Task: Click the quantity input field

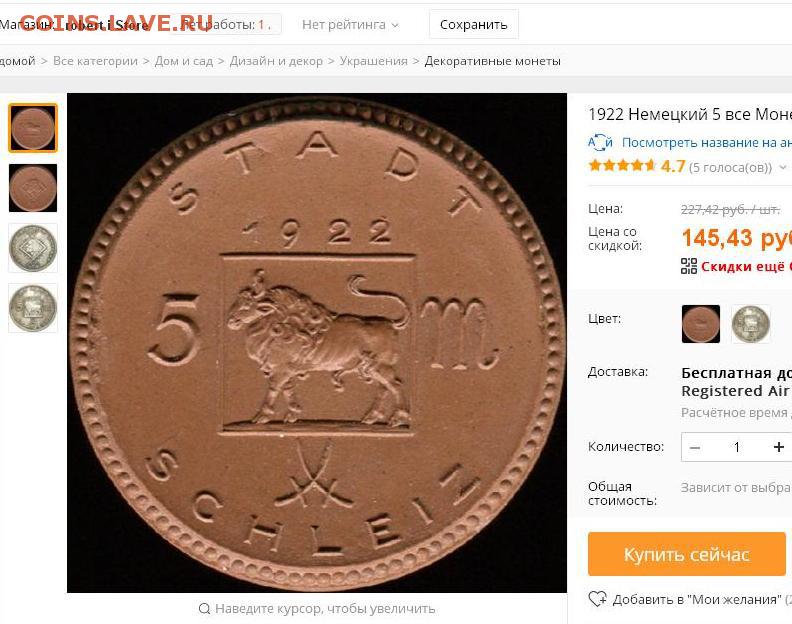Action: click(737, 447)
